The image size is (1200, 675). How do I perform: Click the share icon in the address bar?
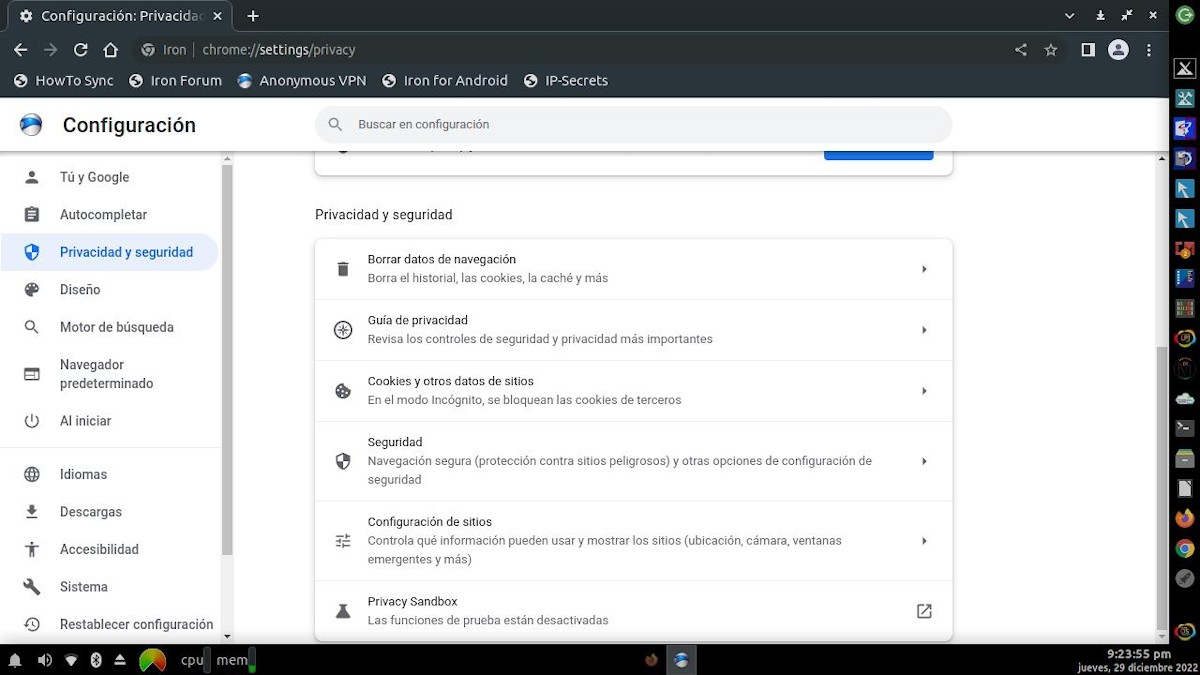(x=1020, y=49)
